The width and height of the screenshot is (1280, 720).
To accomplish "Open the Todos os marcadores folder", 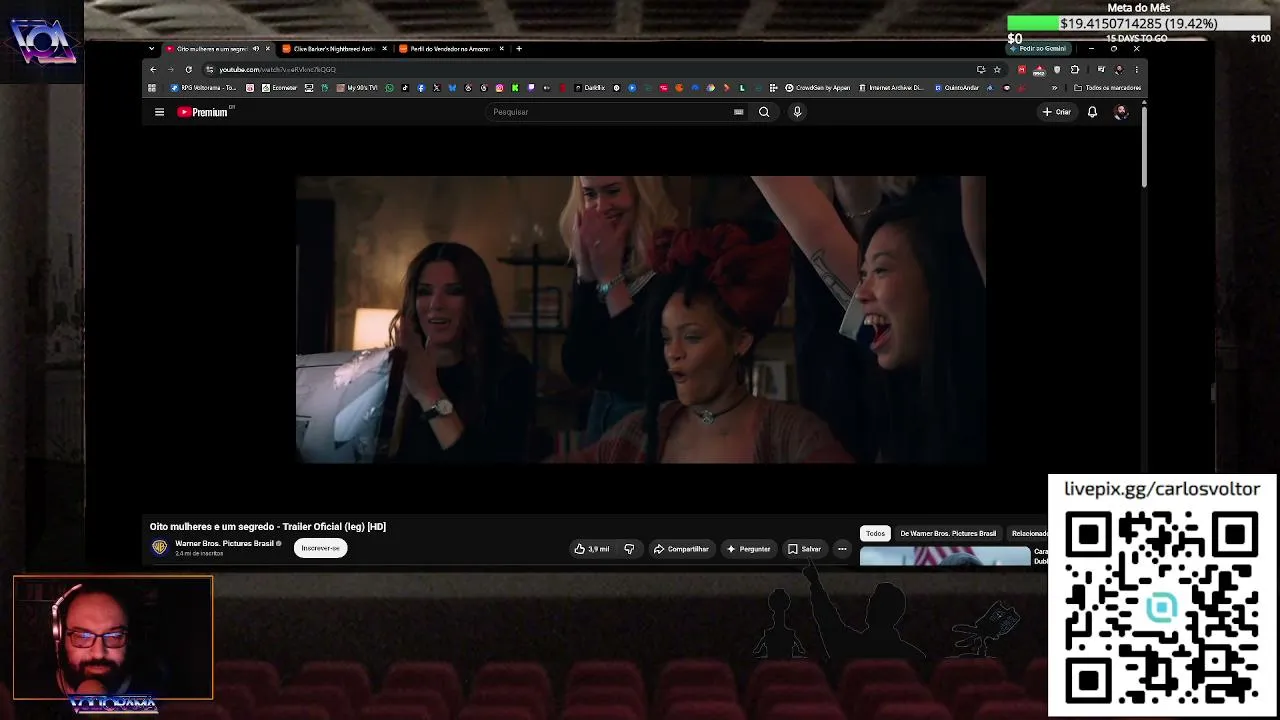I will pos(1107,88).
